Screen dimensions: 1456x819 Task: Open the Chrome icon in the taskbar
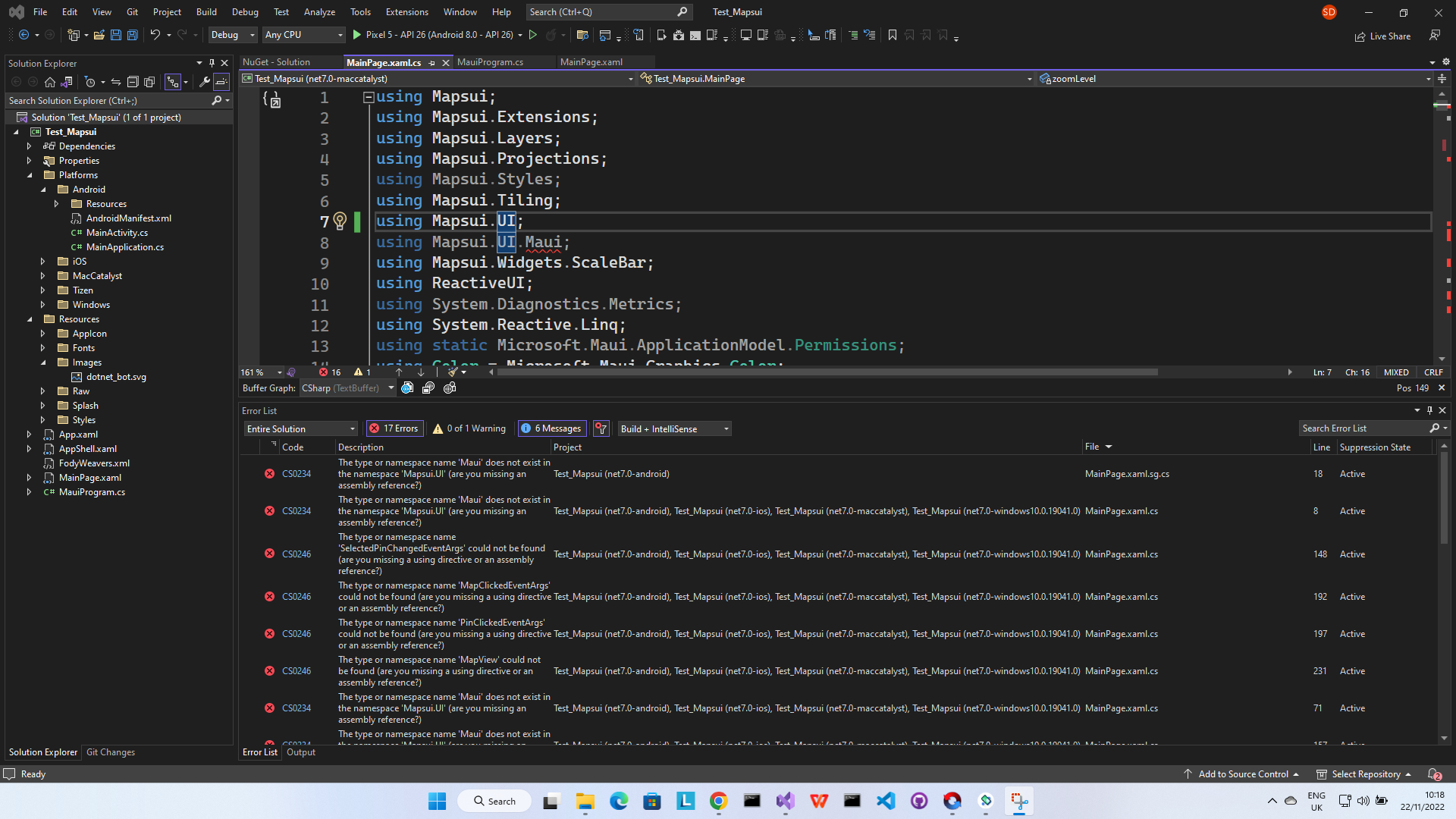click(718, 801)
